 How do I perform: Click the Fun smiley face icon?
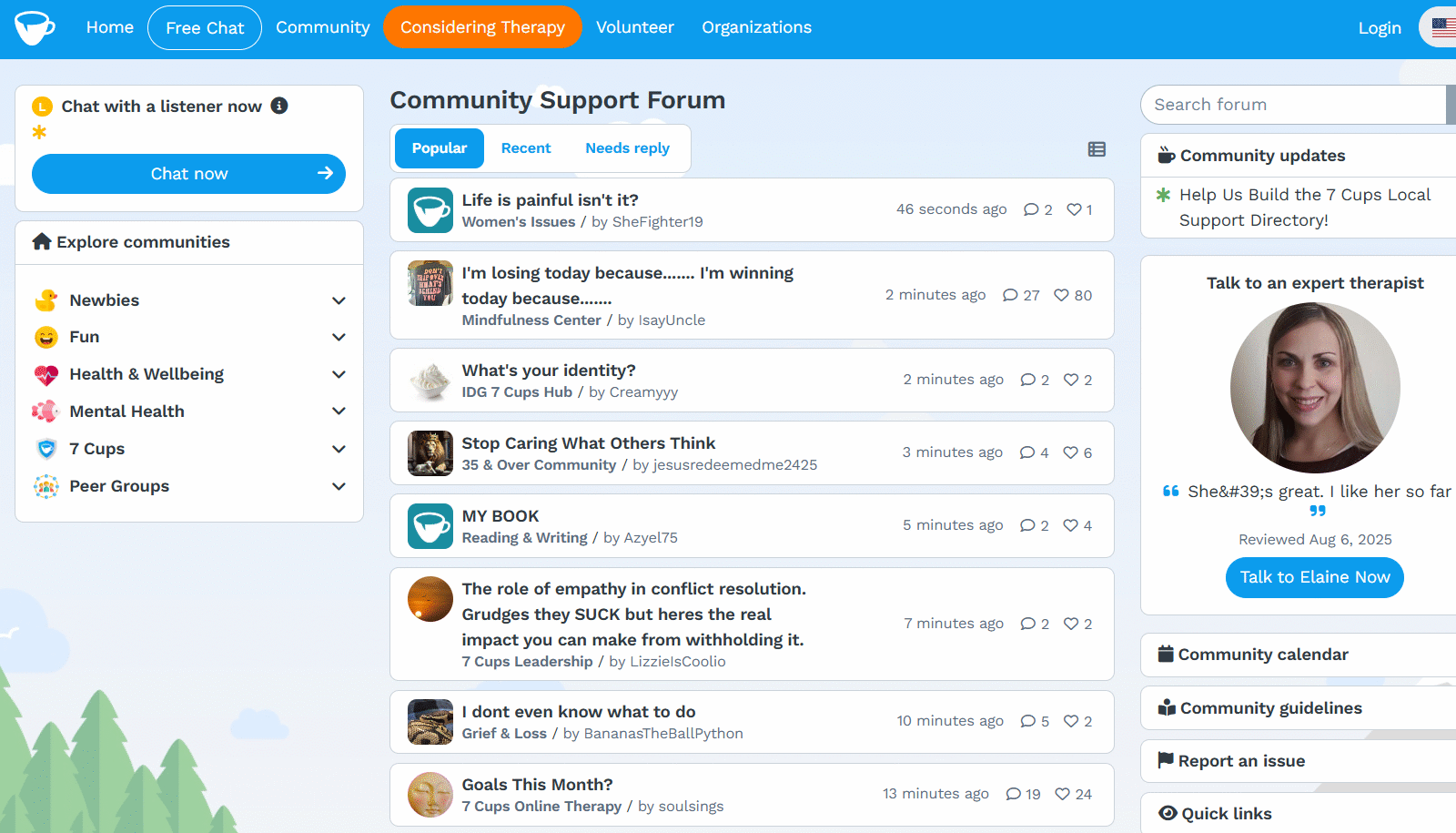tap(46, 338)
